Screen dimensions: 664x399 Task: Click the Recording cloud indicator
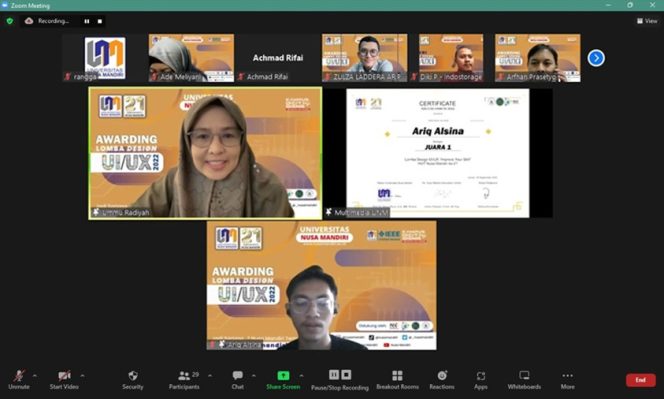[29, 21]
